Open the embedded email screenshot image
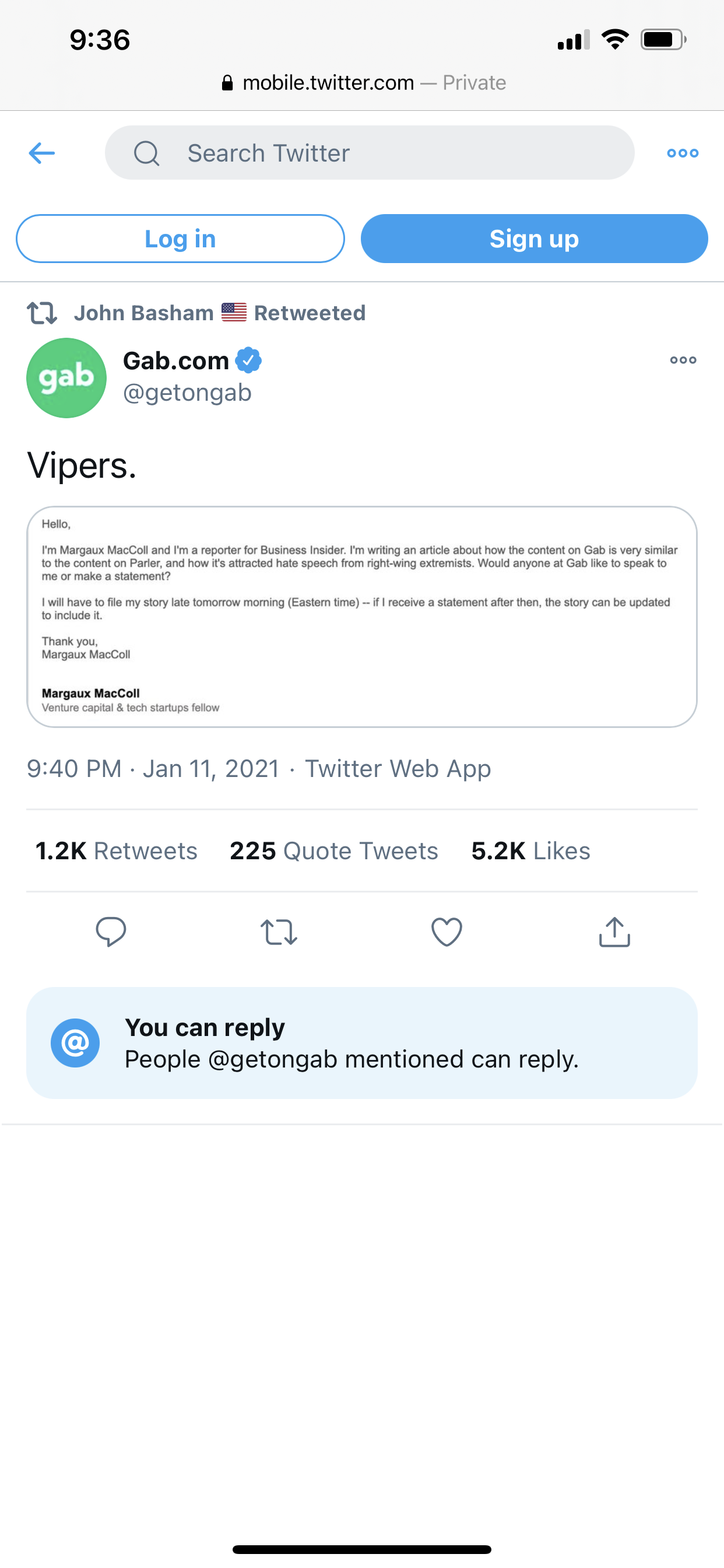Screen dimensions: 724x1568 click(362, 617)
